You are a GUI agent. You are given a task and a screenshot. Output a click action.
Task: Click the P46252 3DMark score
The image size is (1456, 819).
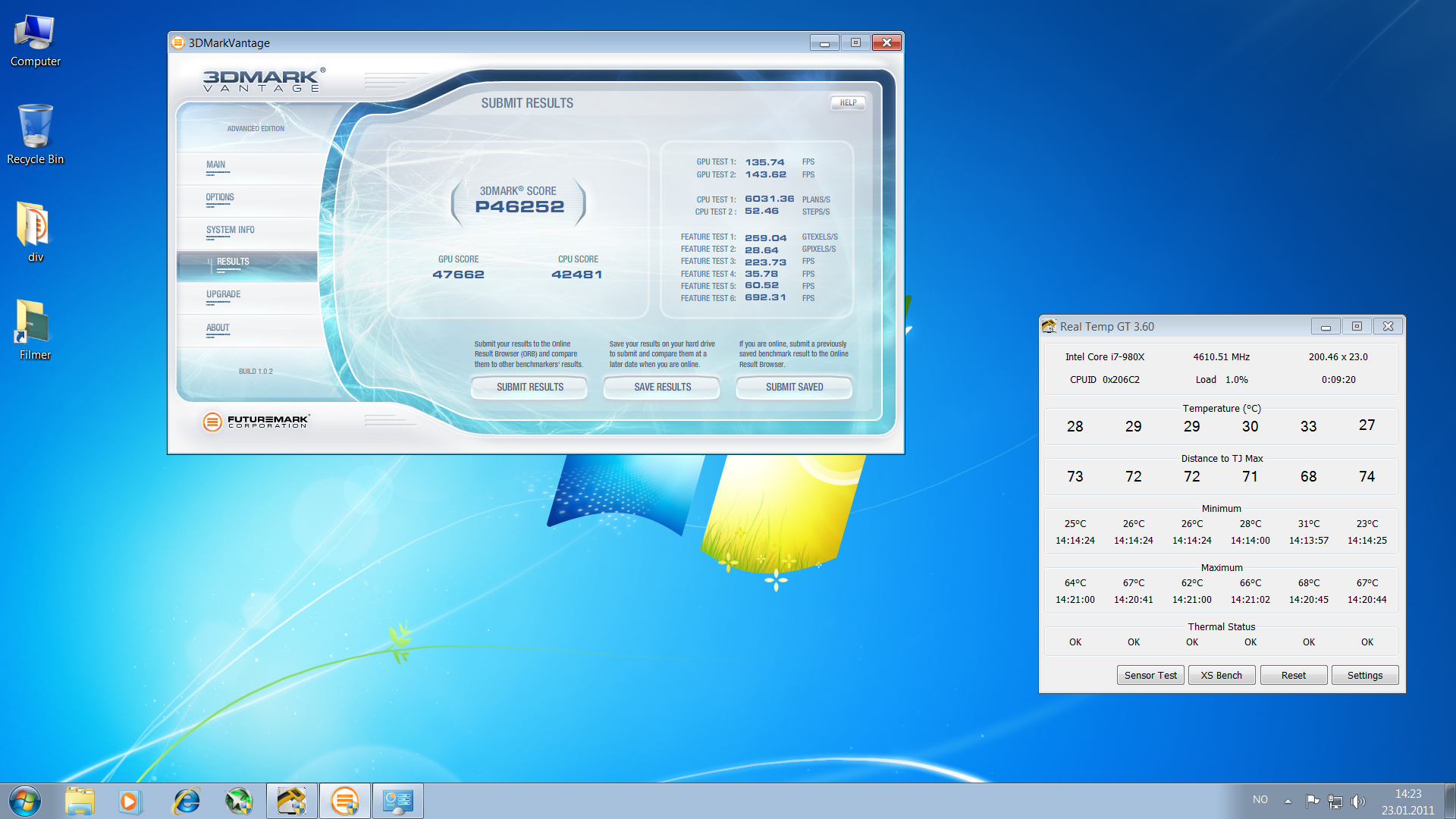[x=519, y=206]
